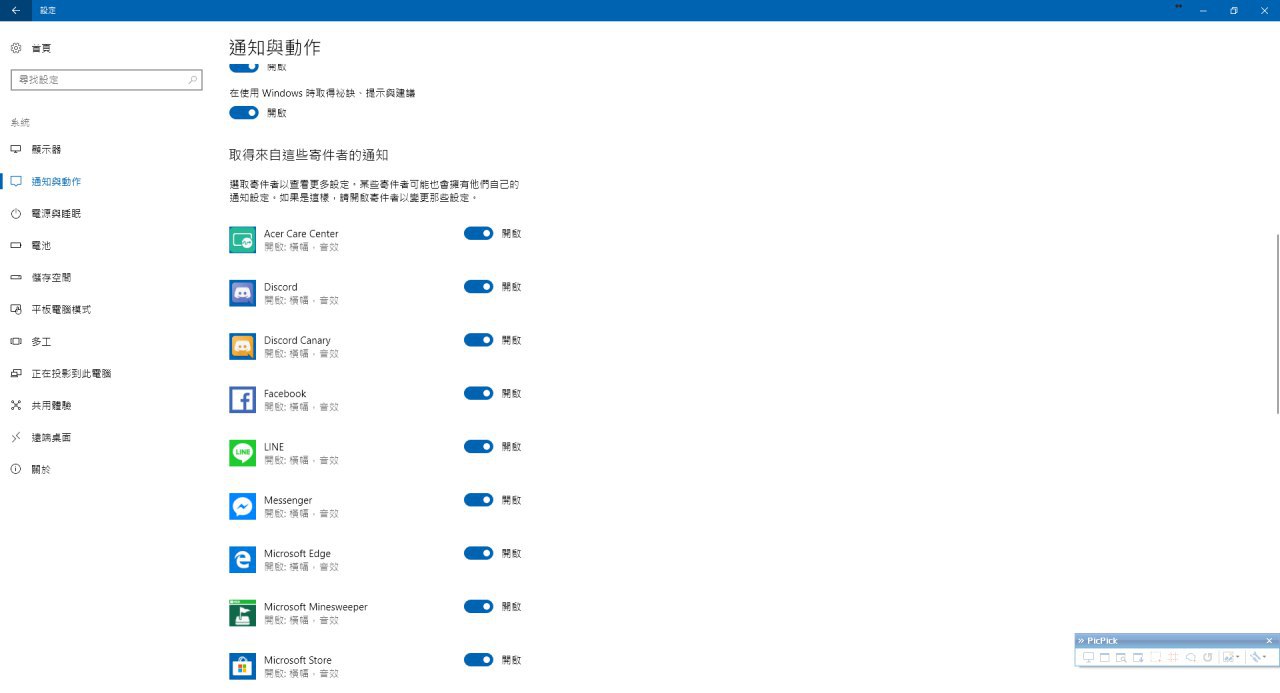1280x693 pixels.
Task: Open Microsoft Edge notification settings by name
Action: (297, 553)
